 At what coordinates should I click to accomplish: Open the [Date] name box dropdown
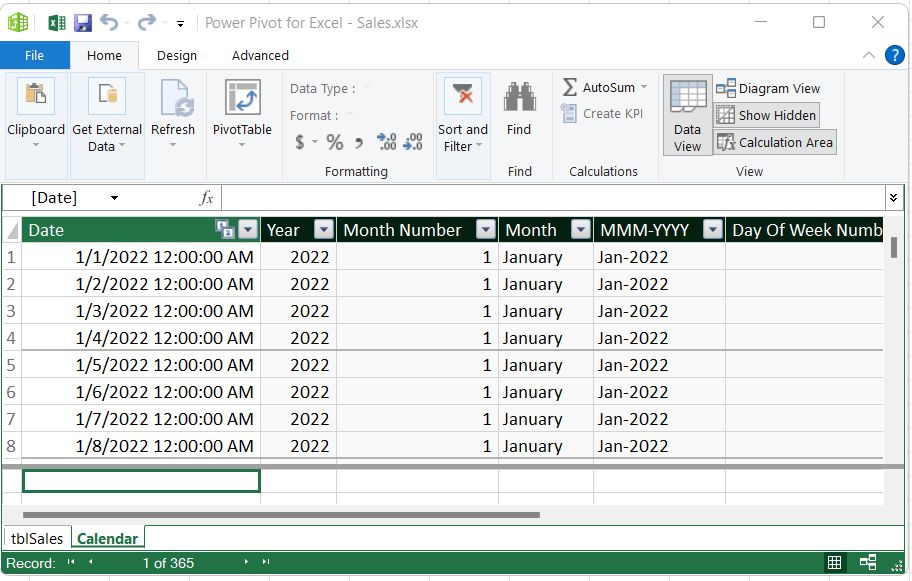(x=115, y=198)
